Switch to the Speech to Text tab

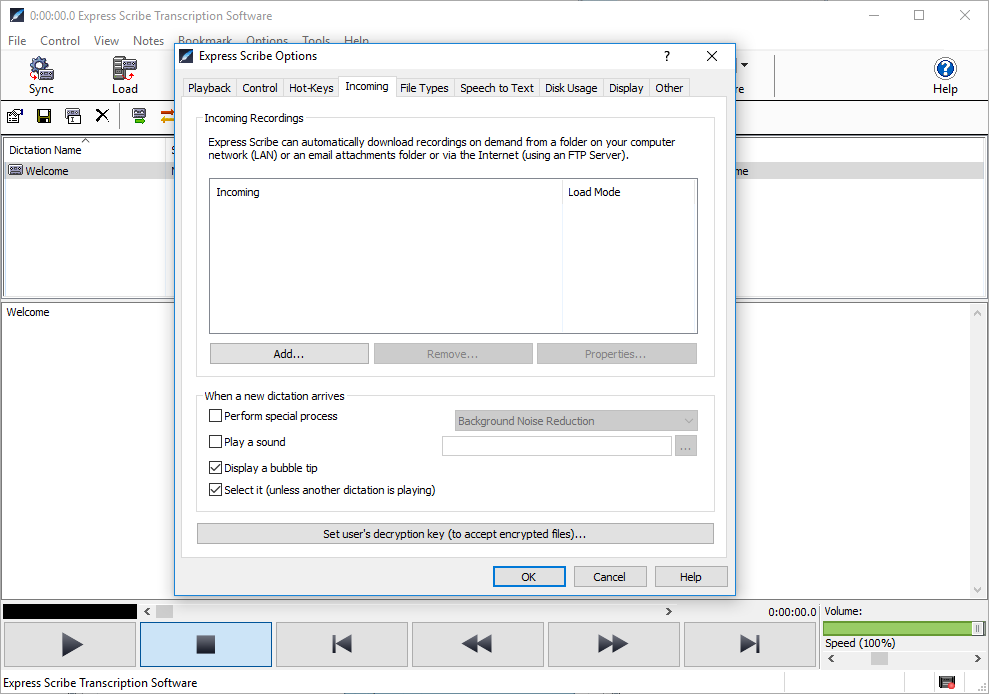(x=496, y=87)
